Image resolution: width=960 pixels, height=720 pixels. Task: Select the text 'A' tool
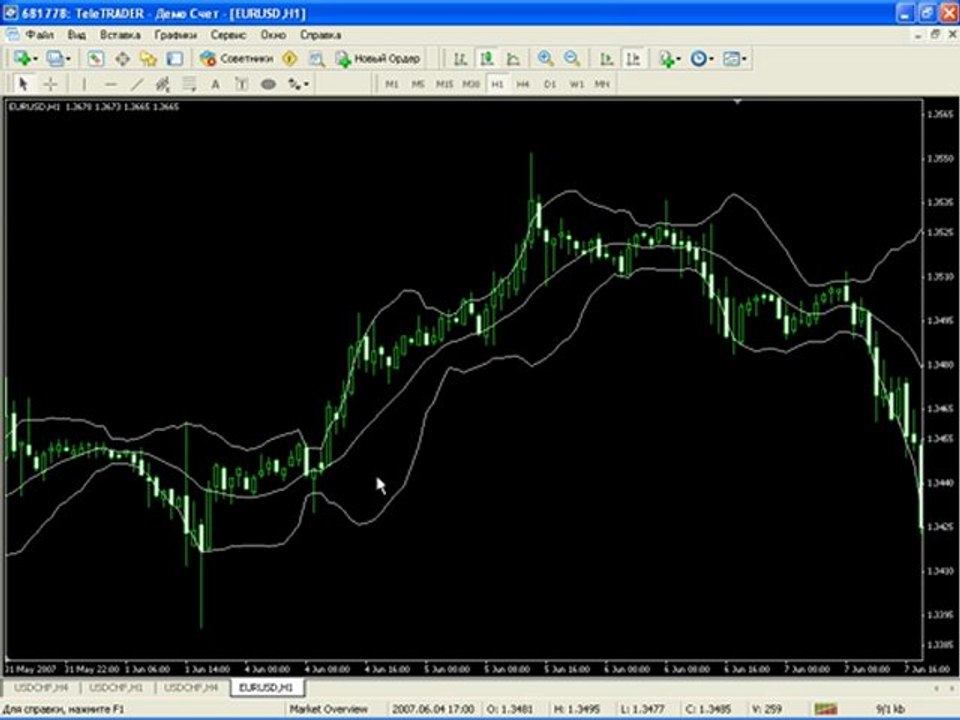(216, 84)
